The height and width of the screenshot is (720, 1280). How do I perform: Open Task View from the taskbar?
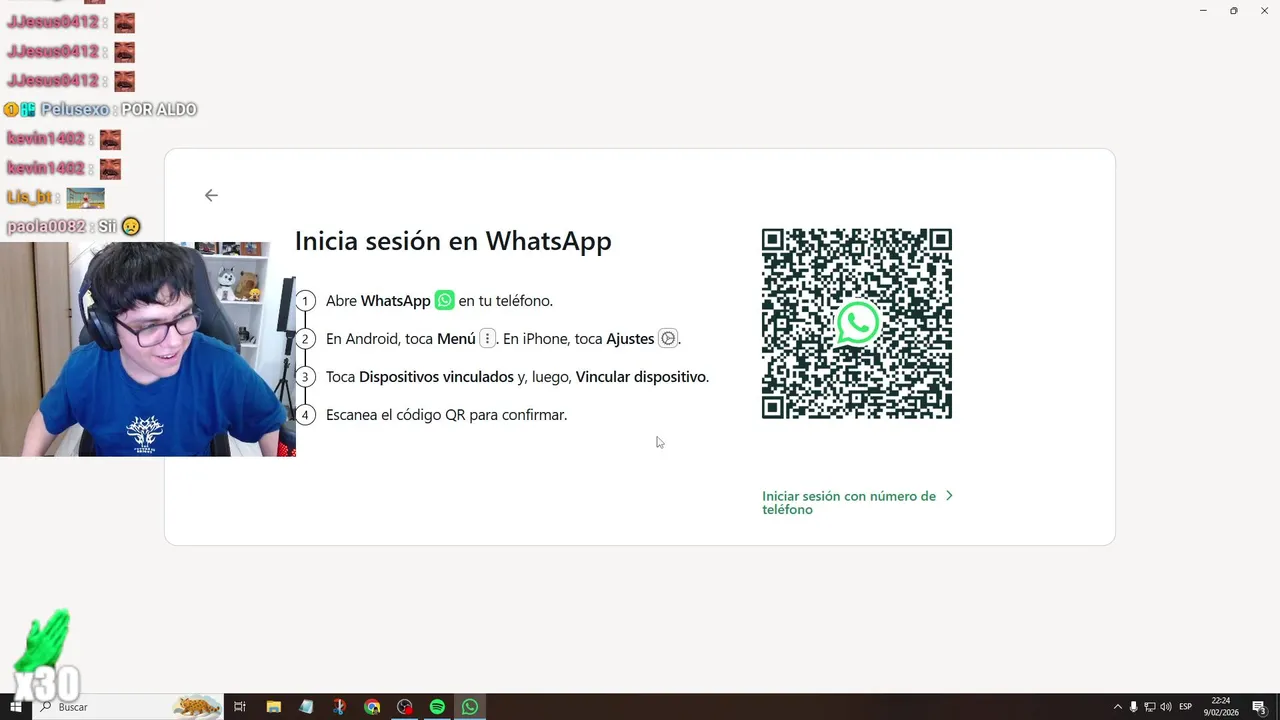click(x=240, y=707)
